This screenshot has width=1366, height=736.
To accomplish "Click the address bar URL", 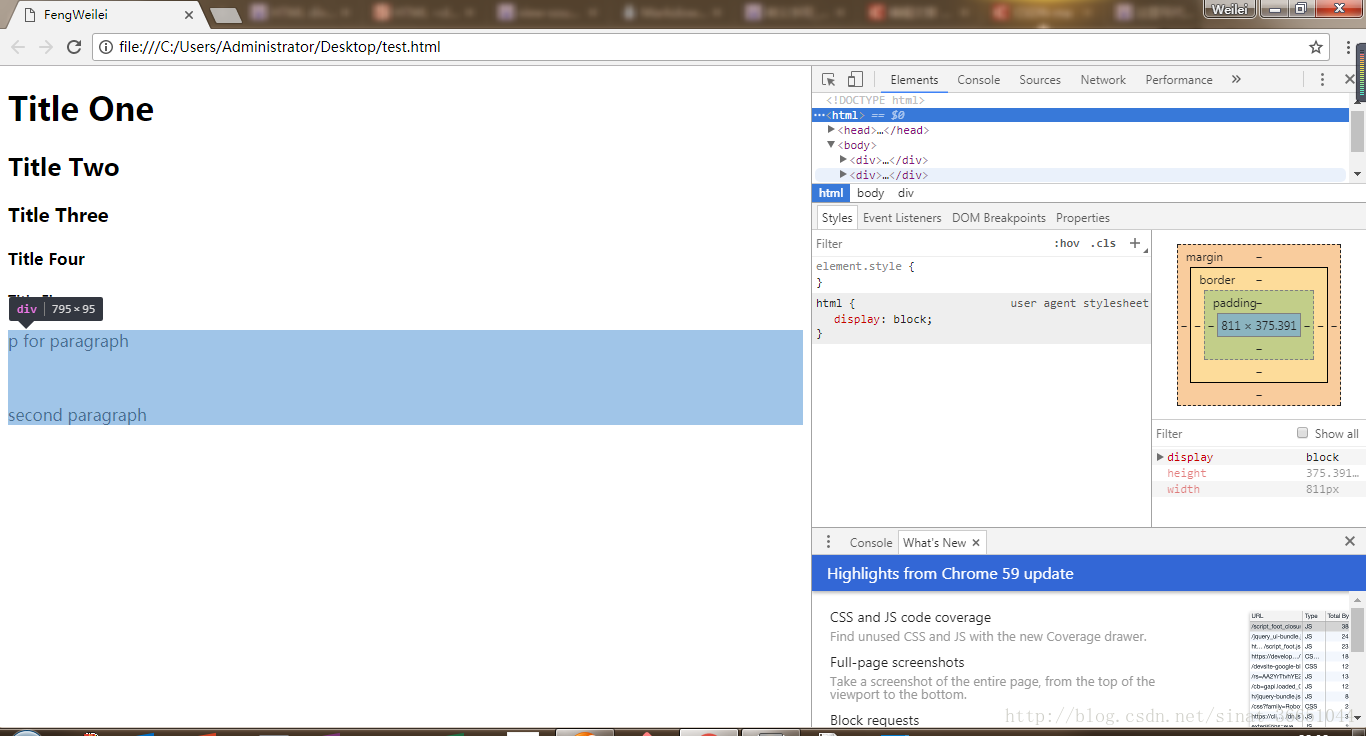I will [x=280, y=47].
